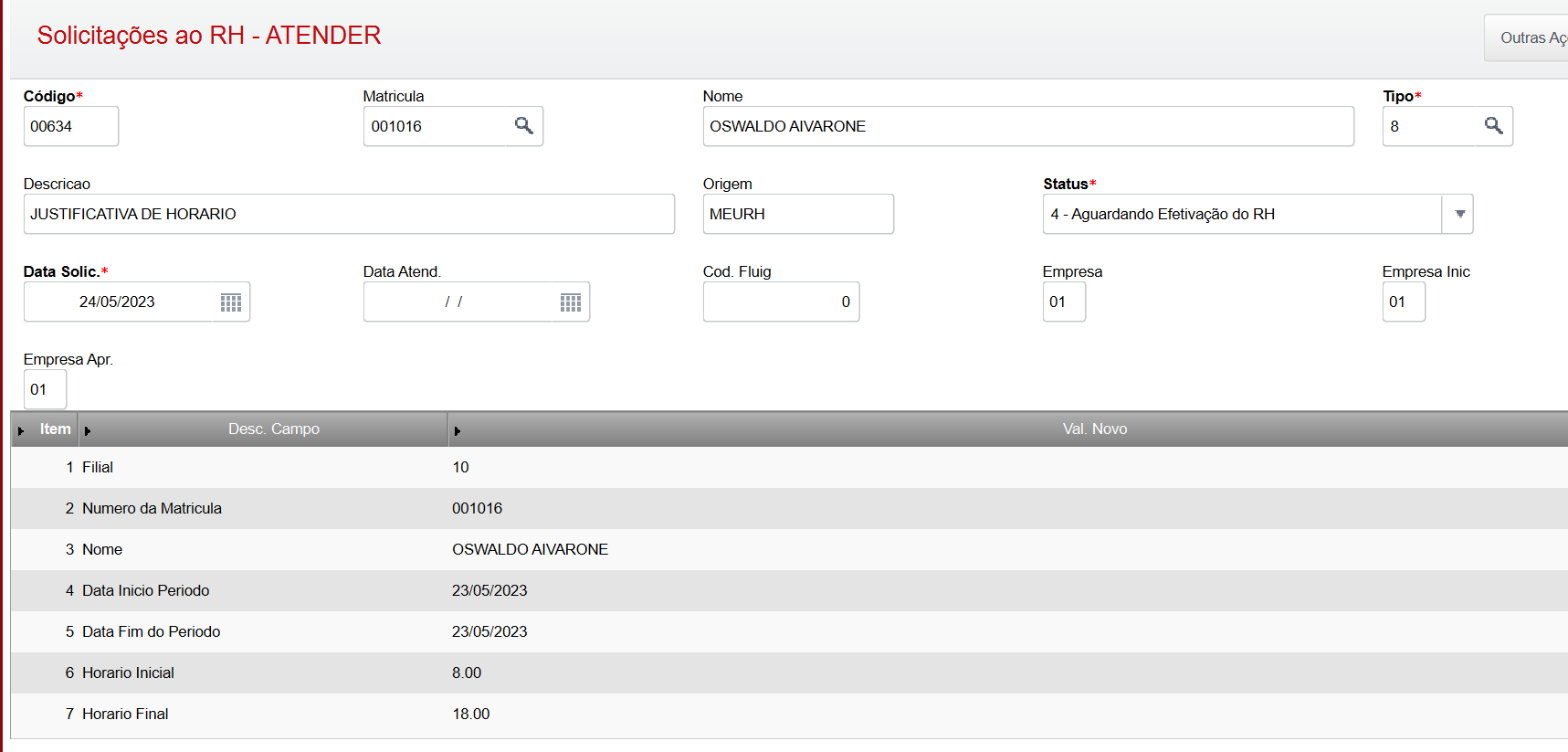The image size is (1568, 752).
Task: Open the Data Solic. calendar picker
Action: click(x=231, y=302)
